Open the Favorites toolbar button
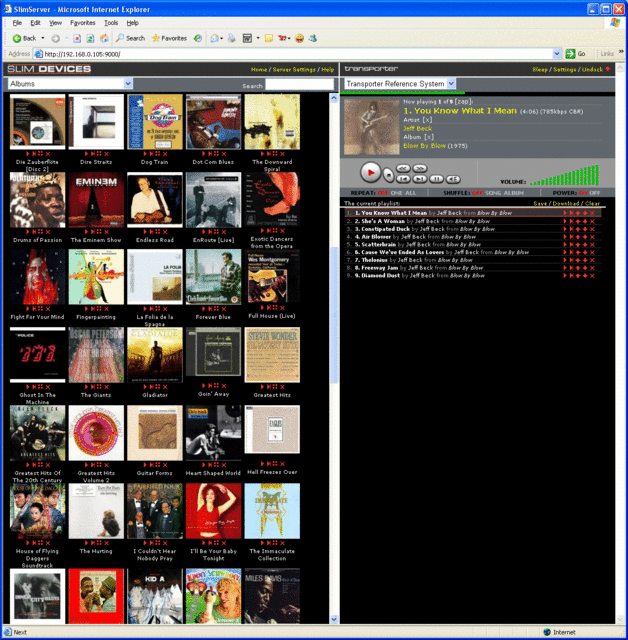 click(169, 38)
